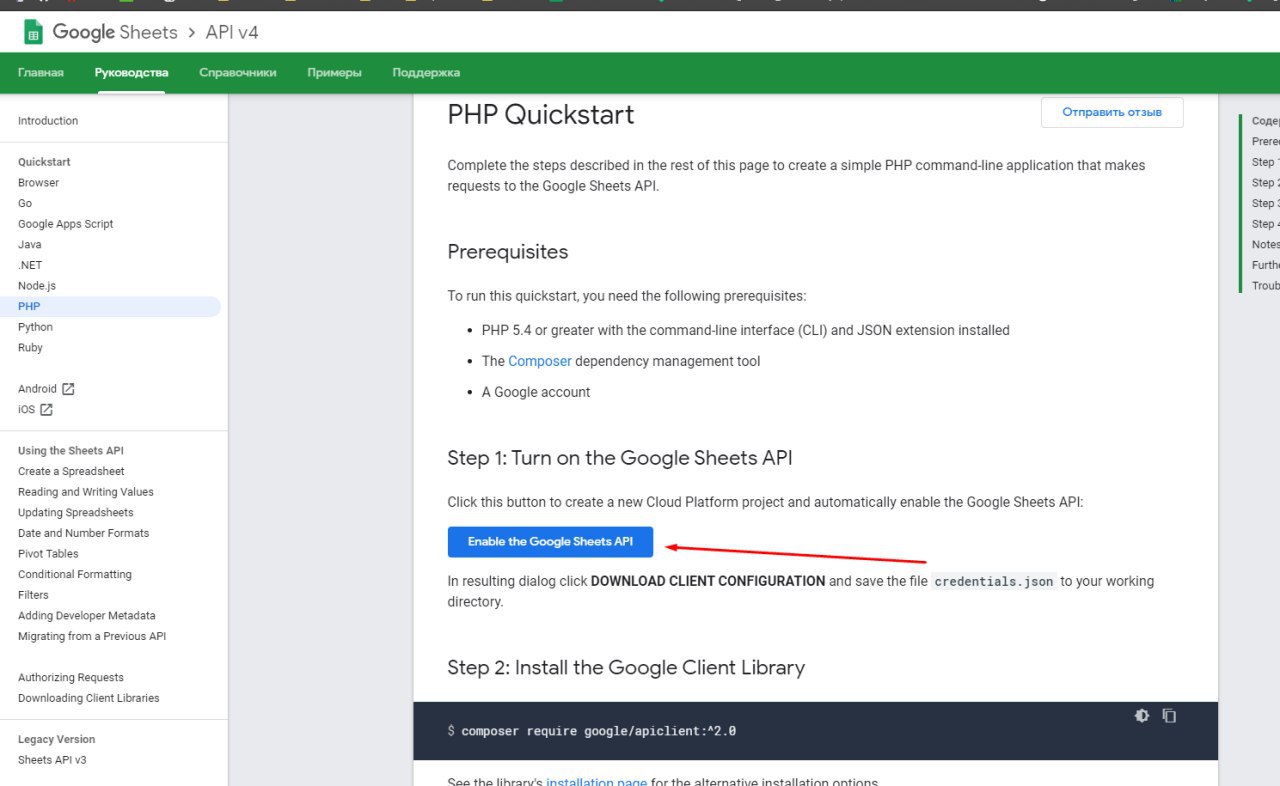
Task: Switch to the Руководства tab
Action: point(131,73)
